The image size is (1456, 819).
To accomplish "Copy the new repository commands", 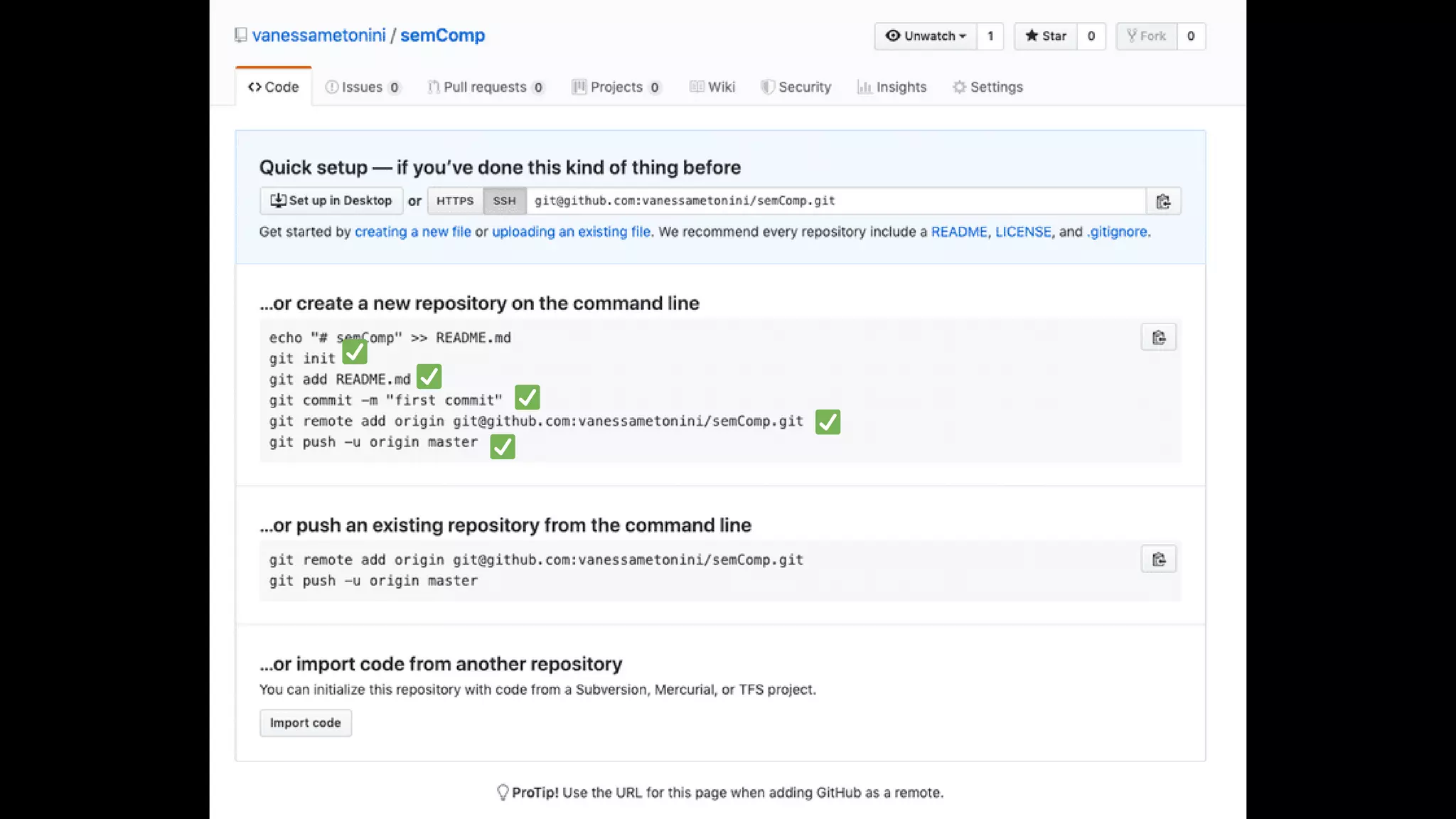I will (x=1158, y=338).
